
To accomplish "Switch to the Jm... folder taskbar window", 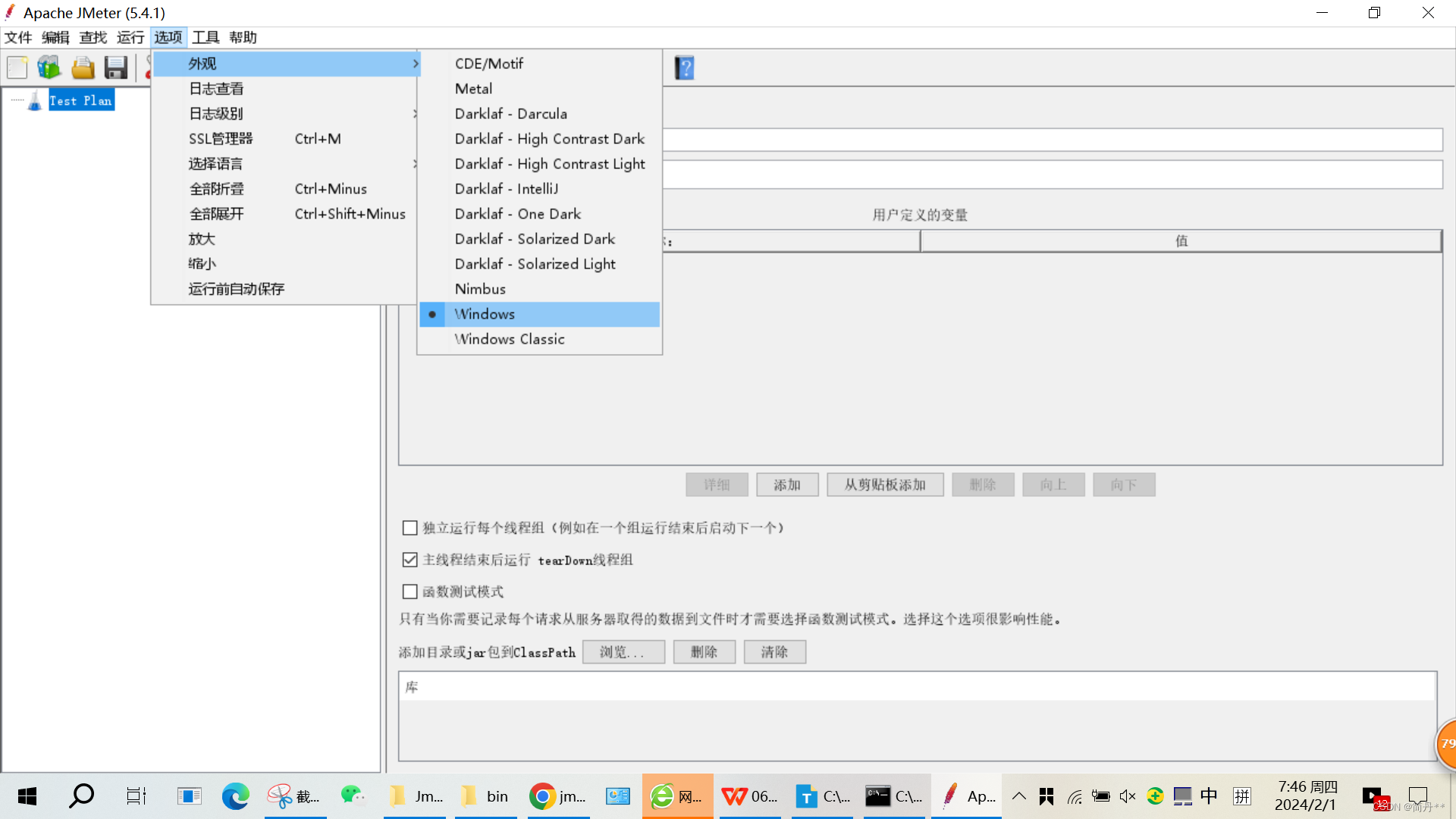I will (416, 796).
